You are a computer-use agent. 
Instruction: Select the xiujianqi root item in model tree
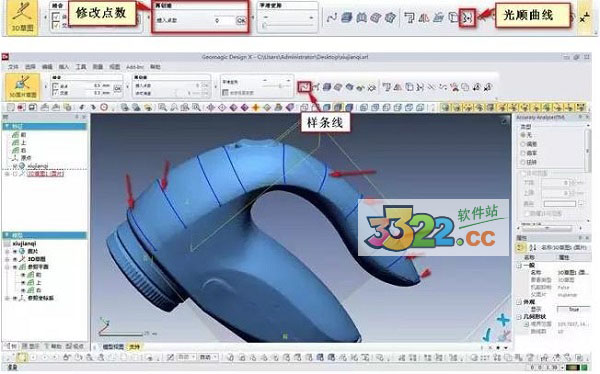click(x=24, y=243)
